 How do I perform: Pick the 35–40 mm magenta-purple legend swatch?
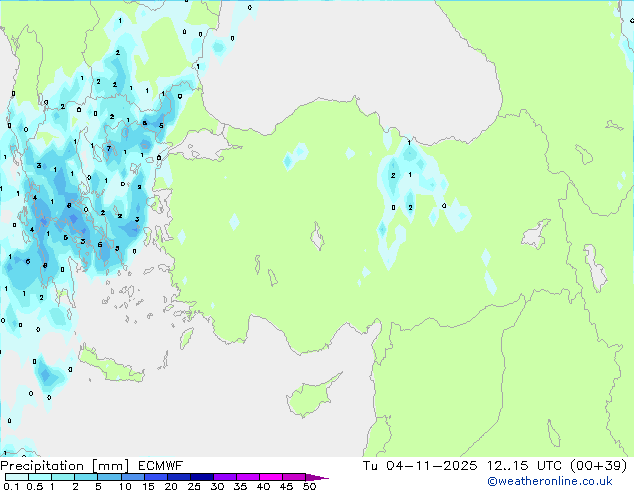(x=248, y=477)
